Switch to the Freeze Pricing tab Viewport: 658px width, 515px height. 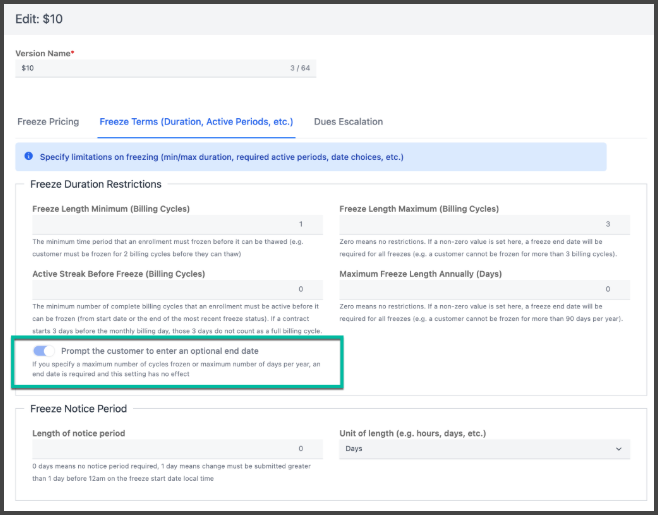click(48, 122)
